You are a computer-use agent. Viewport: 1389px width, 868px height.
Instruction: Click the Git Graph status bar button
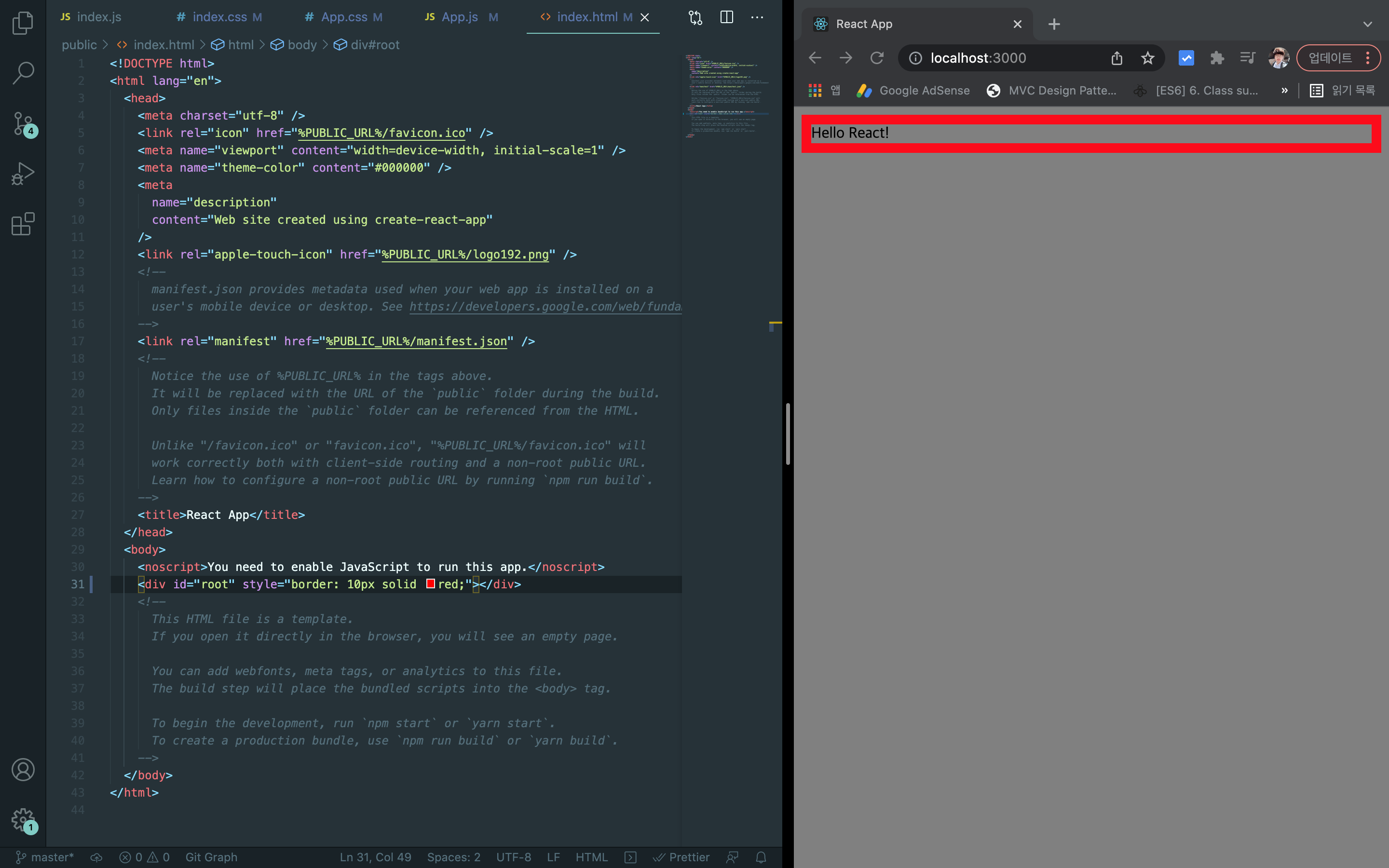click(x=211, y=857)
